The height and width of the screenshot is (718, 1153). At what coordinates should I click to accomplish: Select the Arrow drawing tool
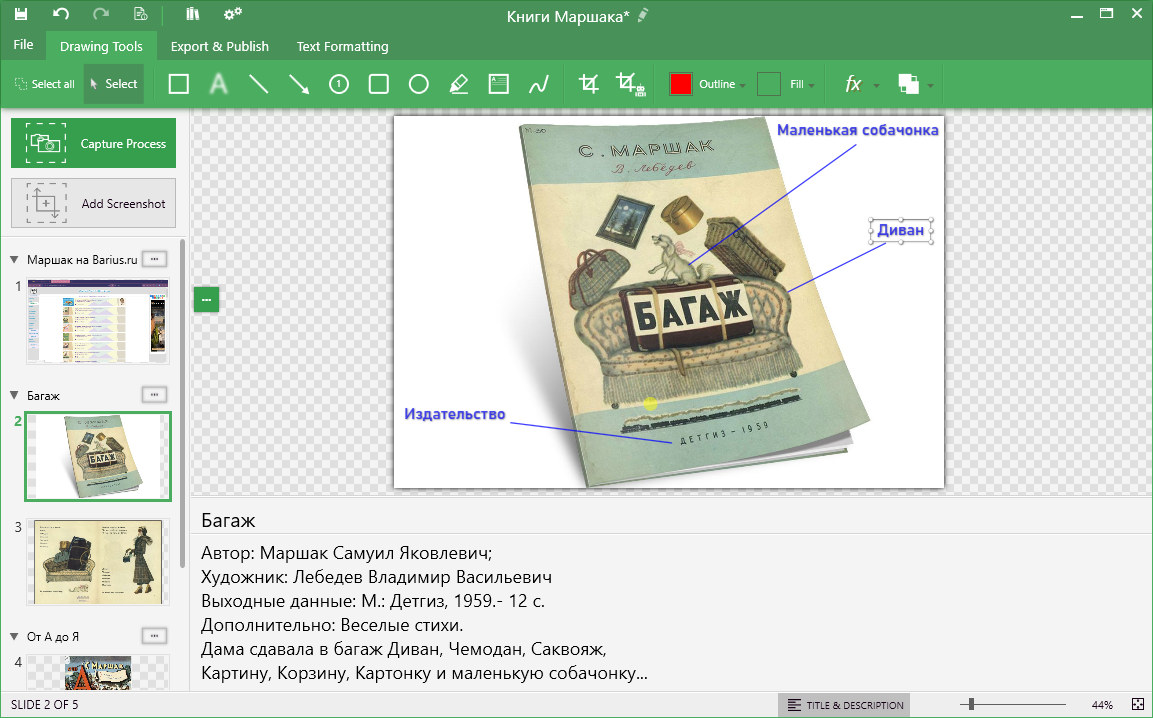click(299, 84)
